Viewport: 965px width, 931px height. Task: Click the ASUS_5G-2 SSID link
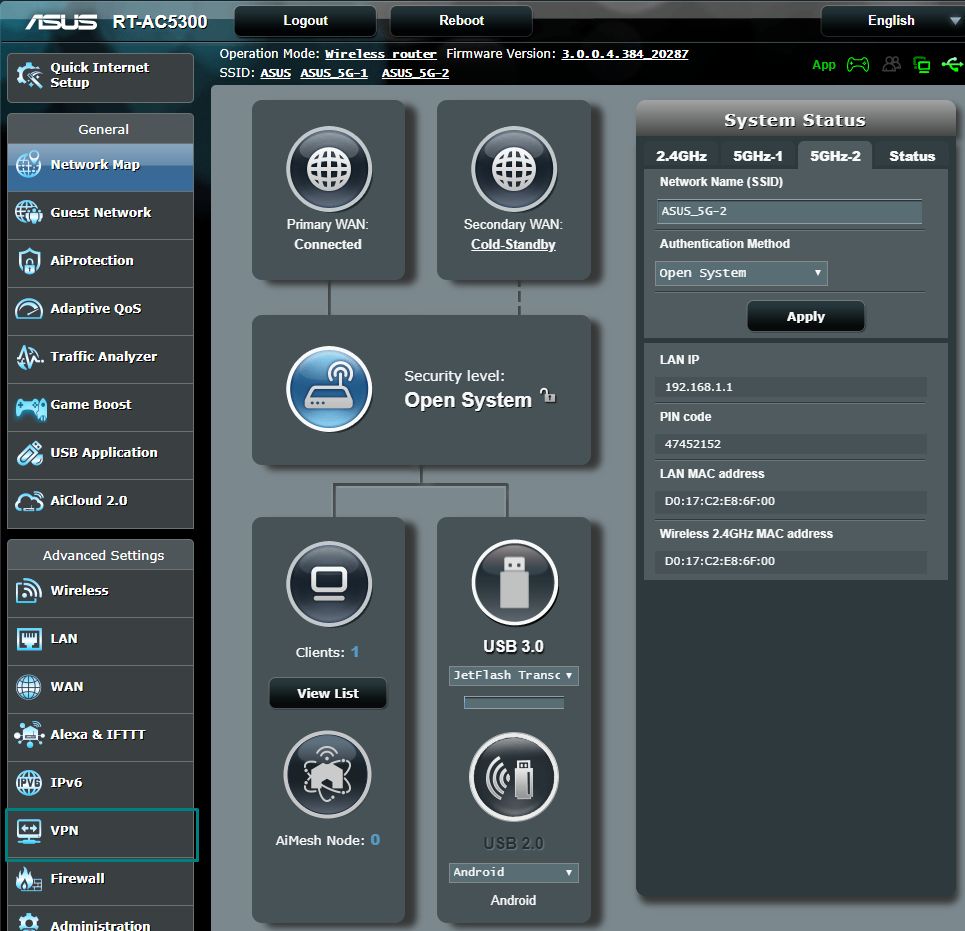pos(415,73)
